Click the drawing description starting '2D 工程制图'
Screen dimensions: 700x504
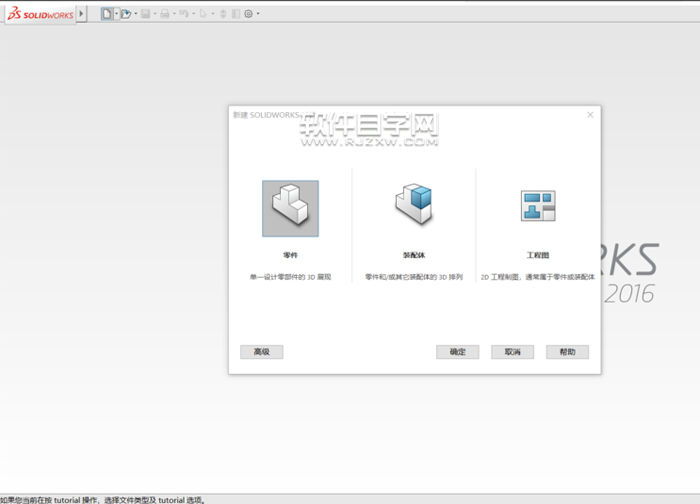pos(538,277)
